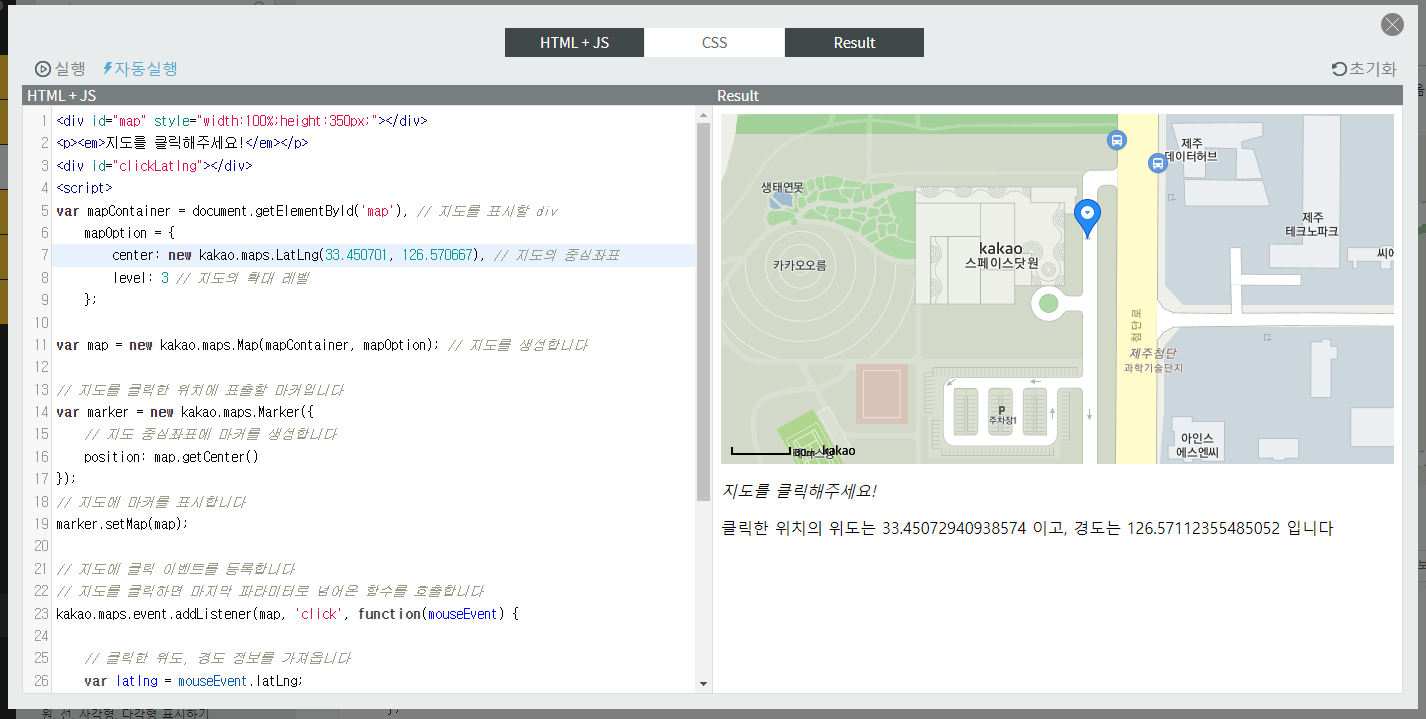Reset the code with 초기화

tap(1364, 69)
